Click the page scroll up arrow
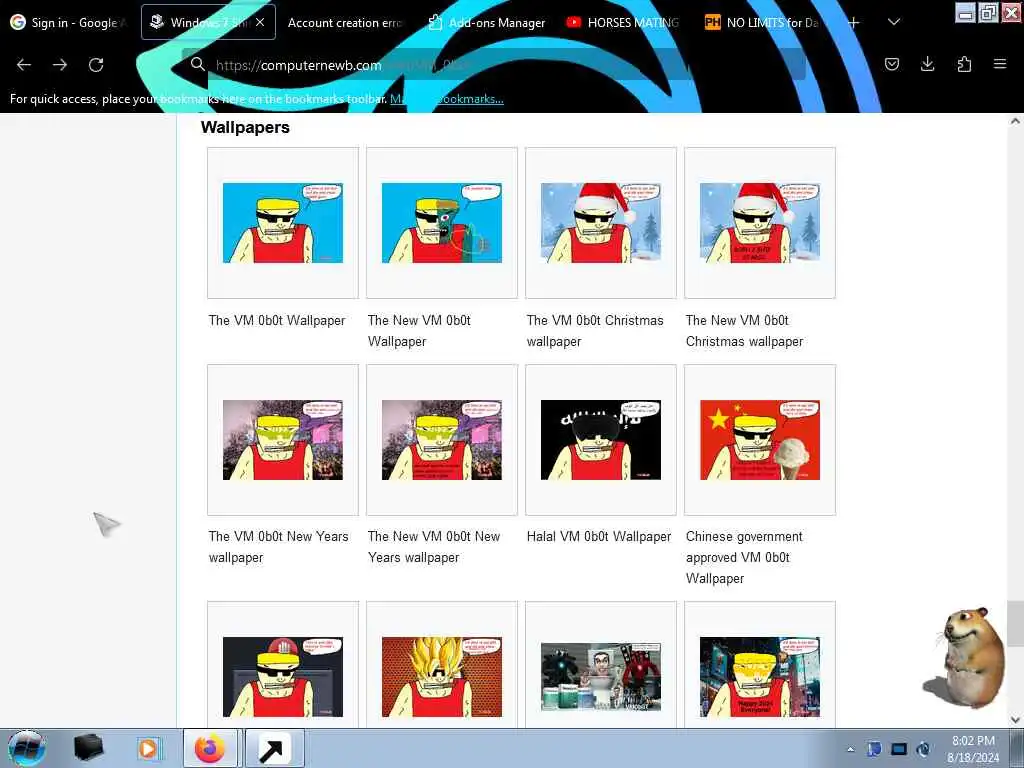 1015,121
